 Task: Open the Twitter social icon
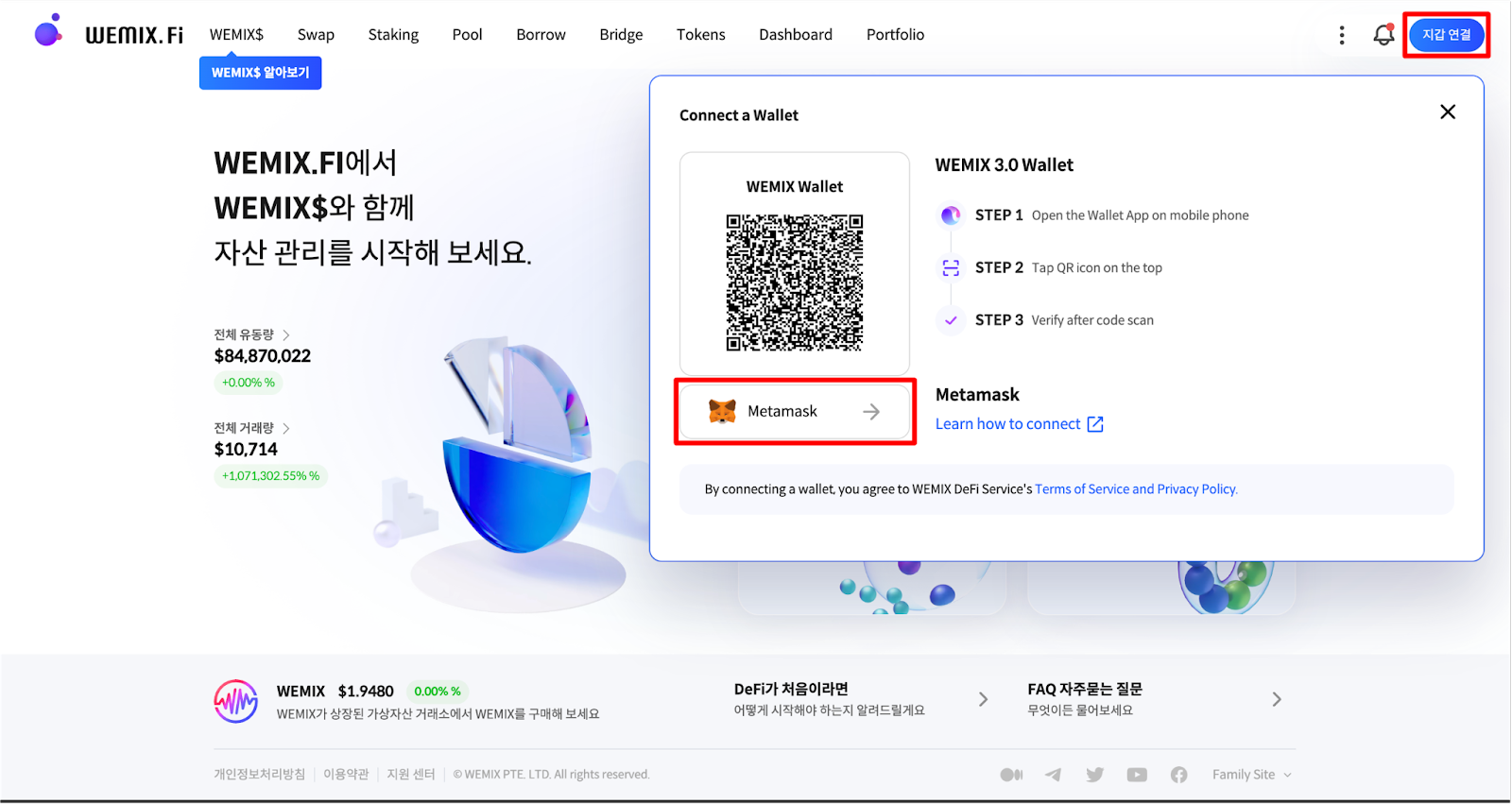pos(1095,775)
